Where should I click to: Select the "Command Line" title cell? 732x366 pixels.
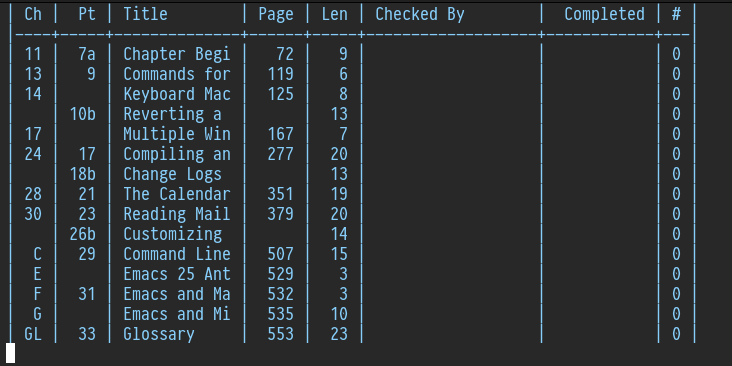point(177,254)
